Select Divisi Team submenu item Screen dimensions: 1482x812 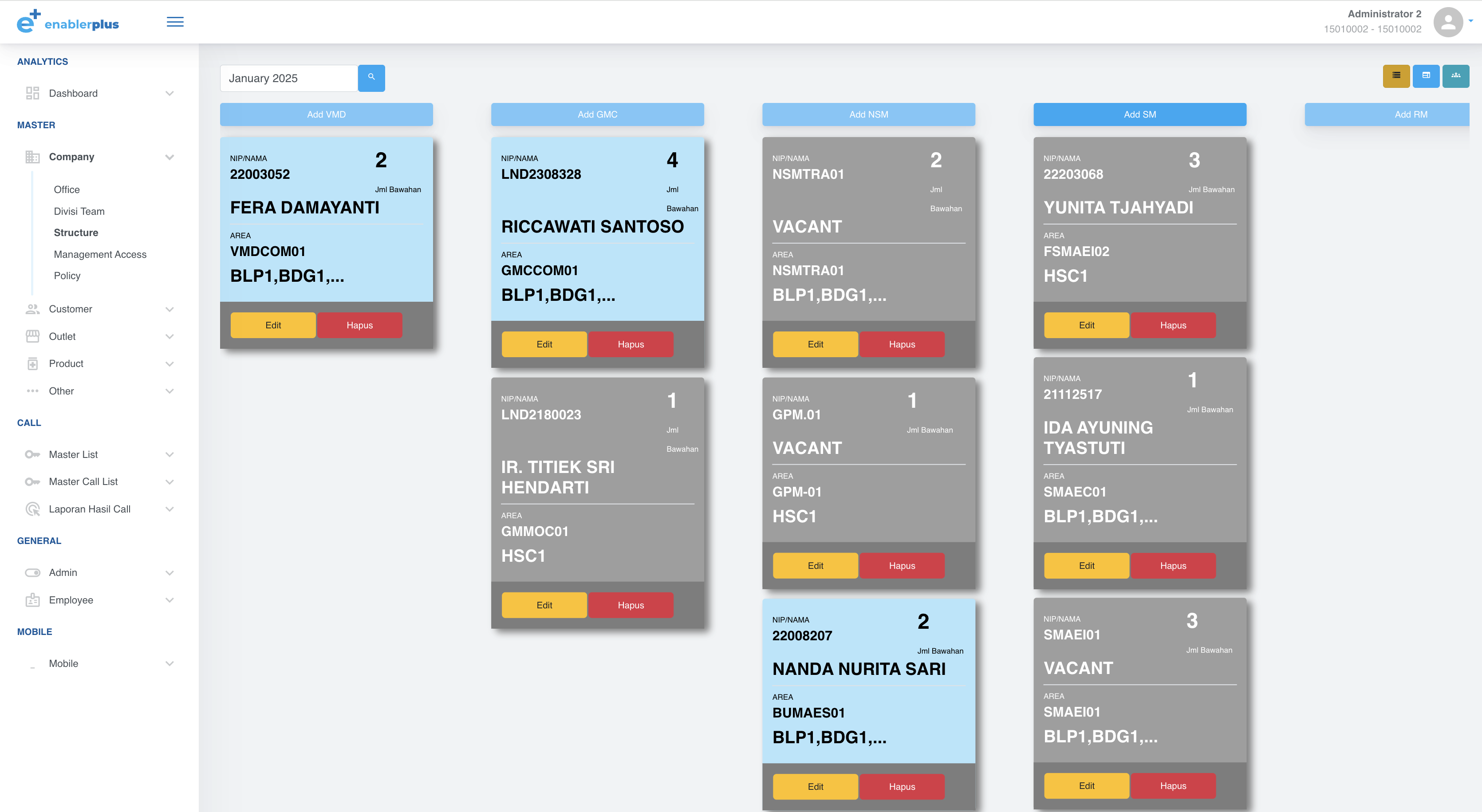(x=79, y=211)
